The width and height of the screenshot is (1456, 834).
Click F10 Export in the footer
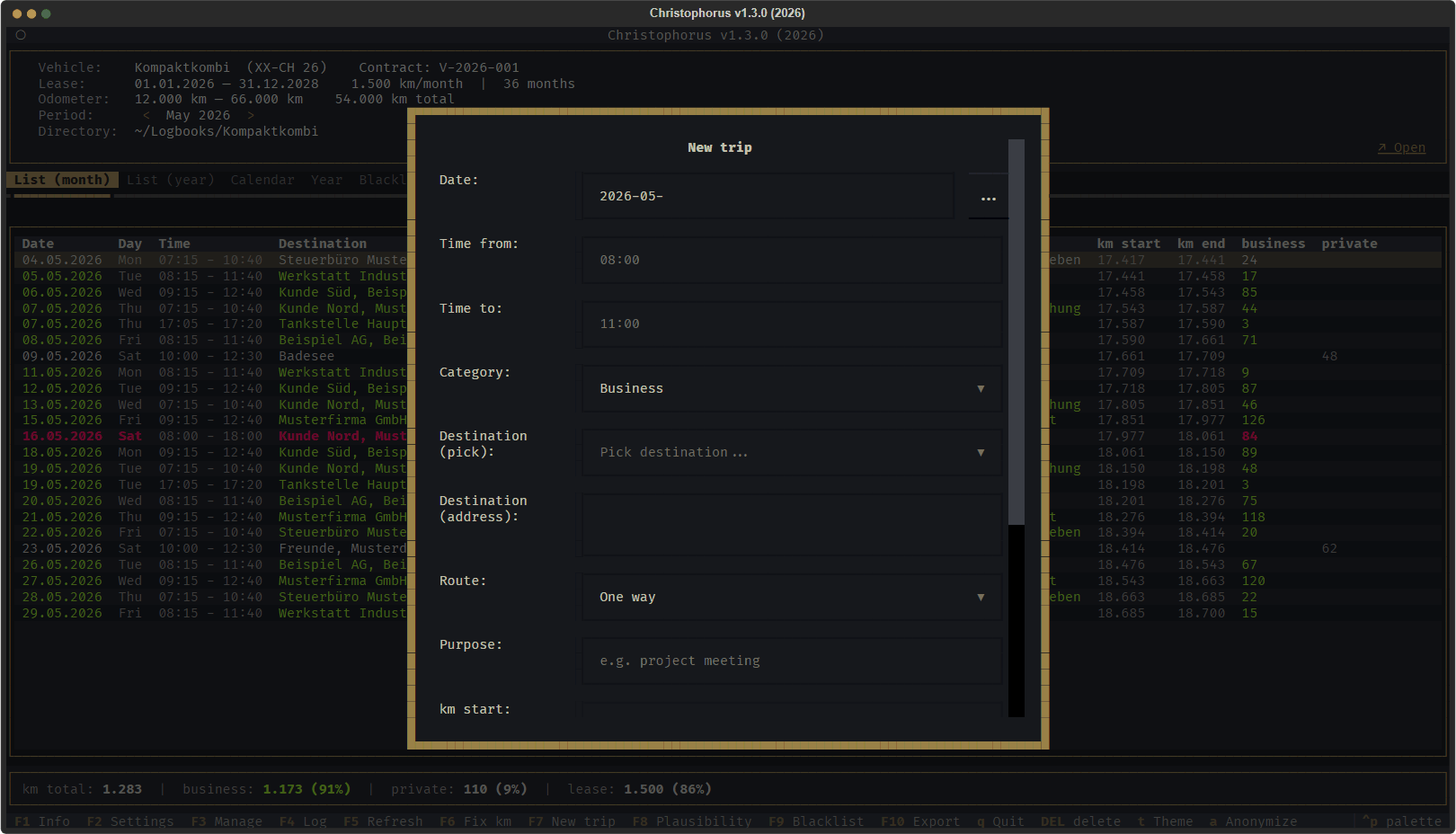[x=920, y=821]
